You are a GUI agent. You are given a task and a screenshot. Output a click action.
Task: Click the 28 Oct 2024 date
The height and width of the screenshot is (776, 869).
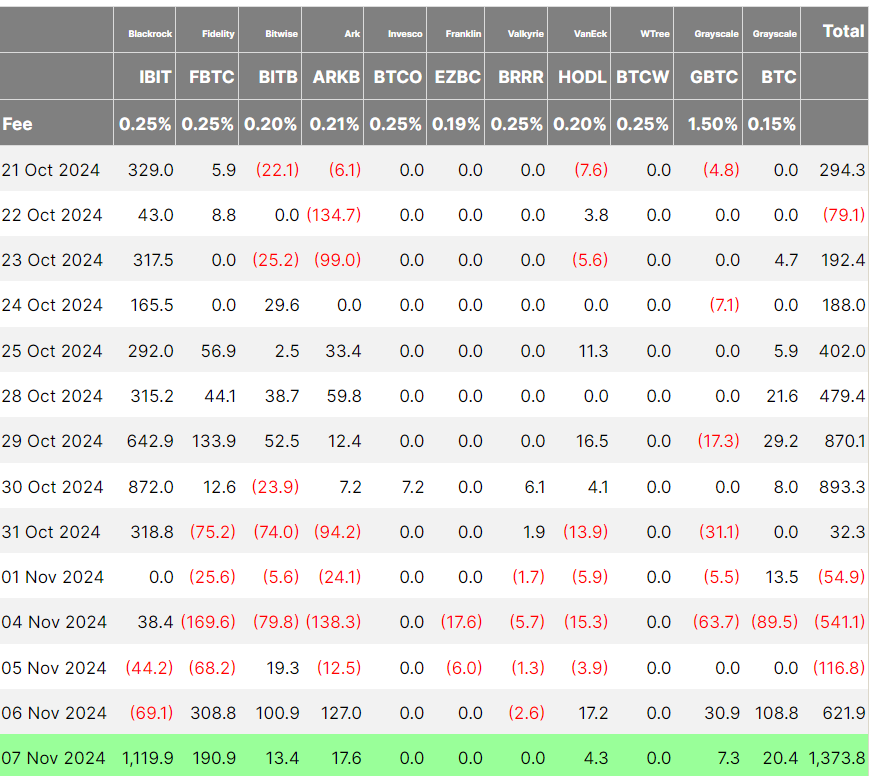[x=52, y=396]
